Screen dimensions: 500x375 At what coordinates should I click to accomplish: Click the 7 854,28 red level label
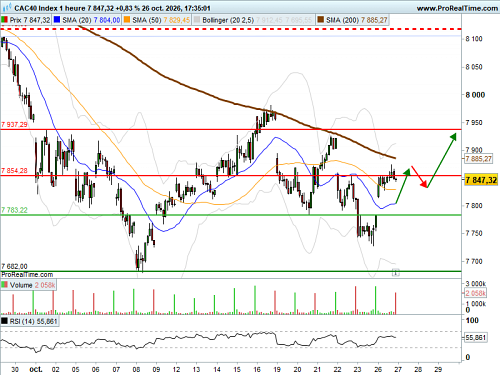[x=14, y=171]
